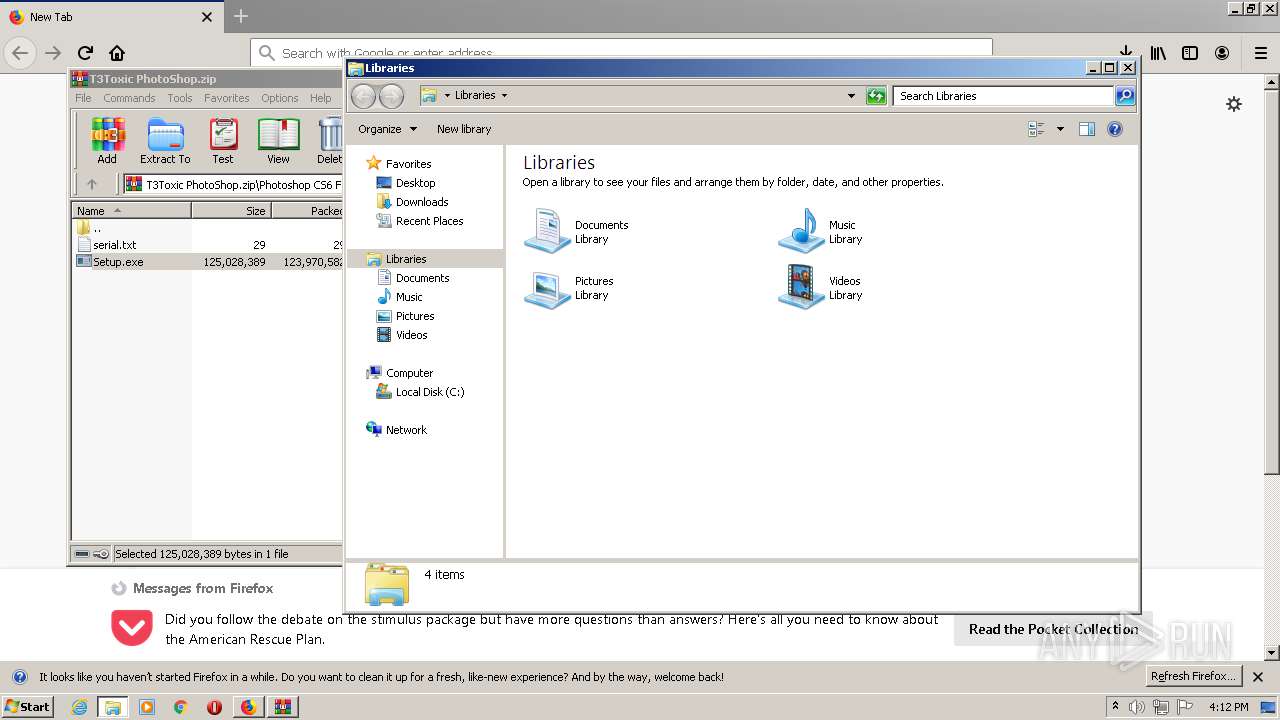The image size is (1280, 720).
Task: Open a new Firefox tab with plus
Action: [241, 16]
